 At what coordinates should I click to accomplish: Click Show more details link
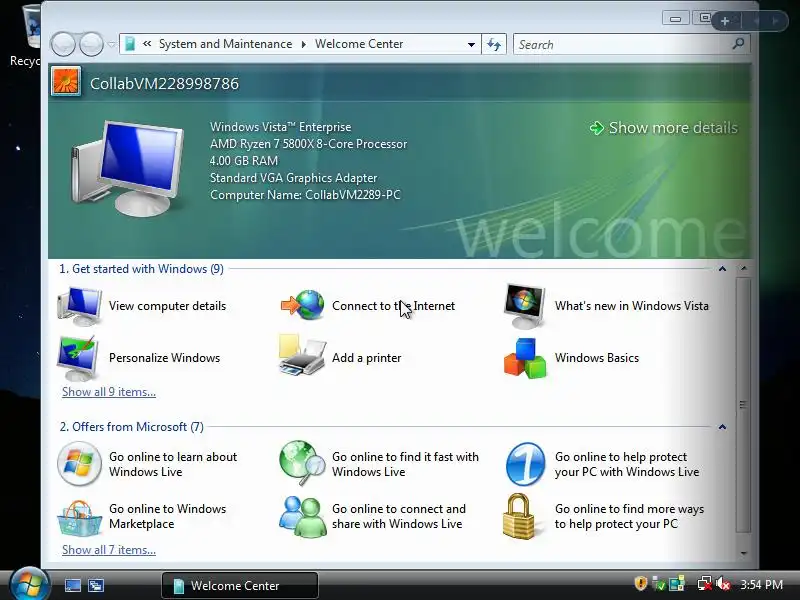tap(673, 128)
